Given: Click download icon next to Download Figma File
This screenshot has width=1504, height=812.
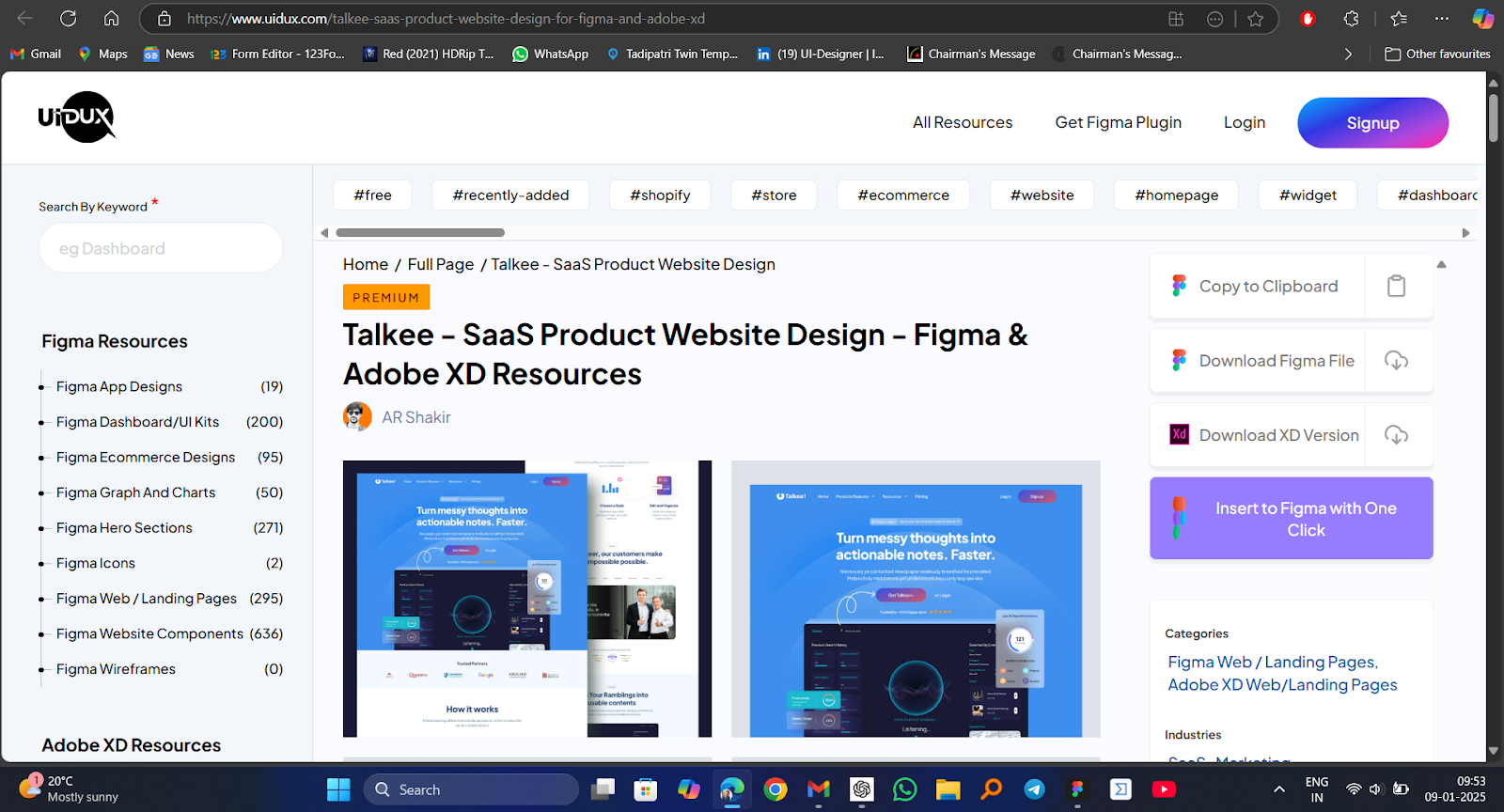Looking at the screenshot, I should click(x=1397, y=360).
